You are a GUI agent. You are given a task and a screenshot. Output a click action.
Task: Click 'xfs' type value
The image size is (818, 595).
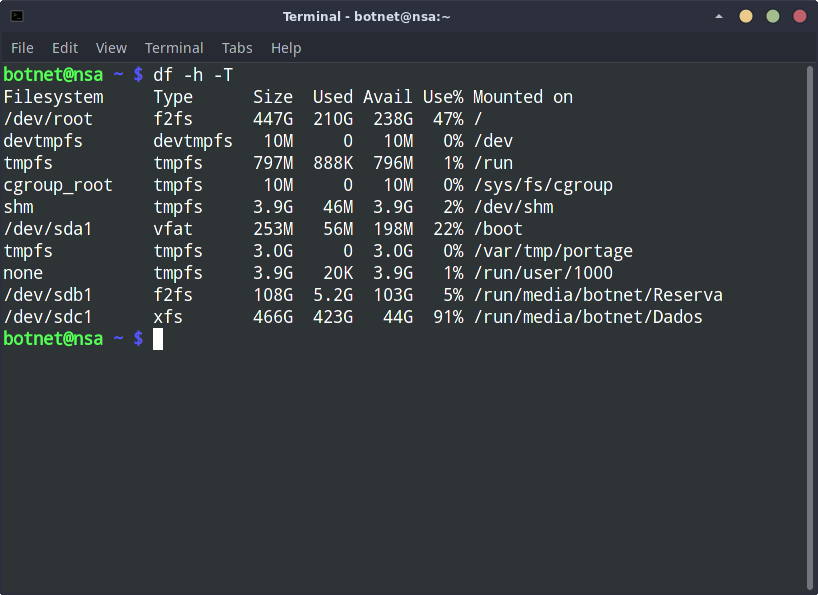(x=168, y=317)
